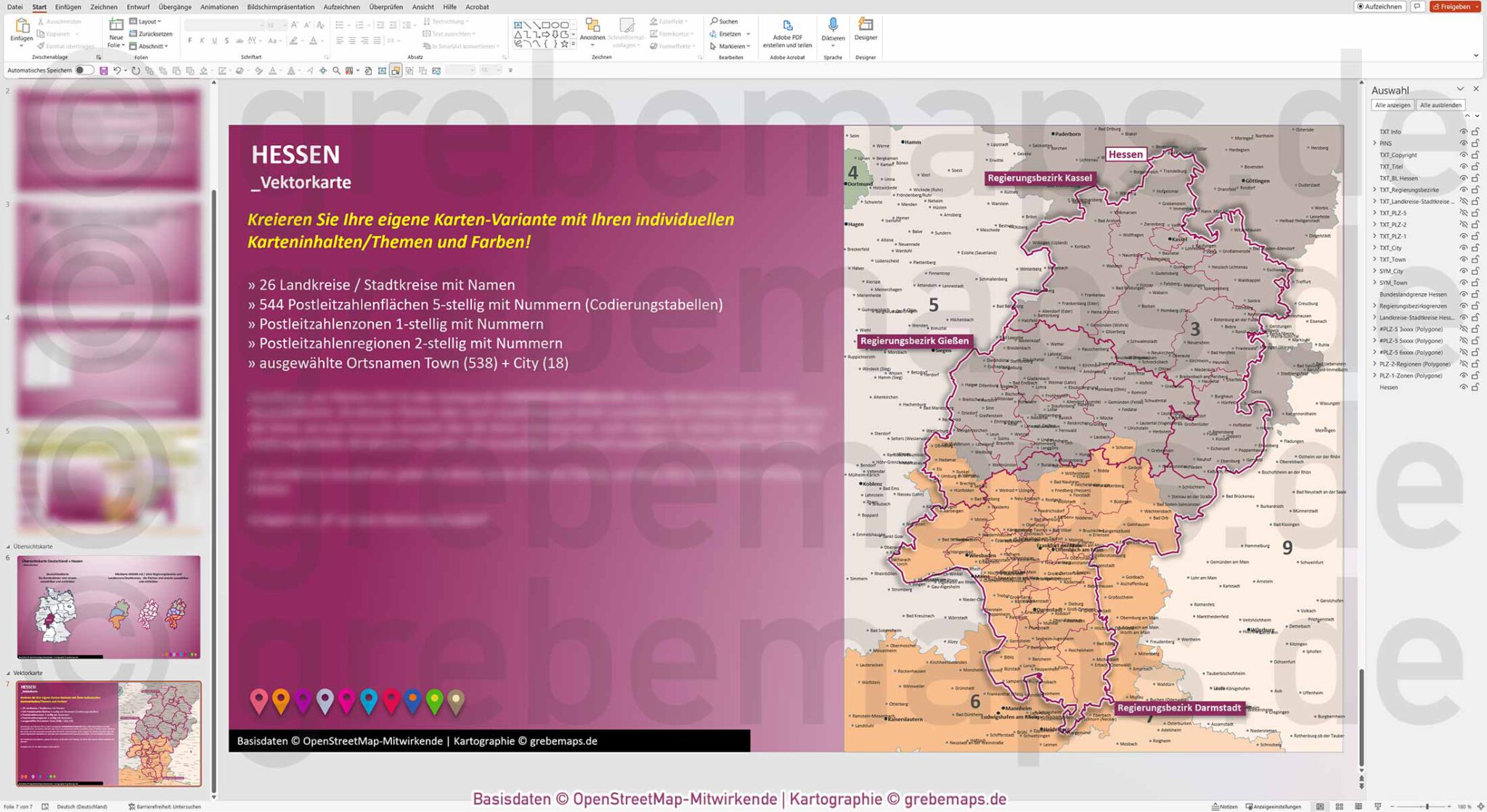
Task: Click the save icon in quick access toolbar
Action: tap(104, 70)
